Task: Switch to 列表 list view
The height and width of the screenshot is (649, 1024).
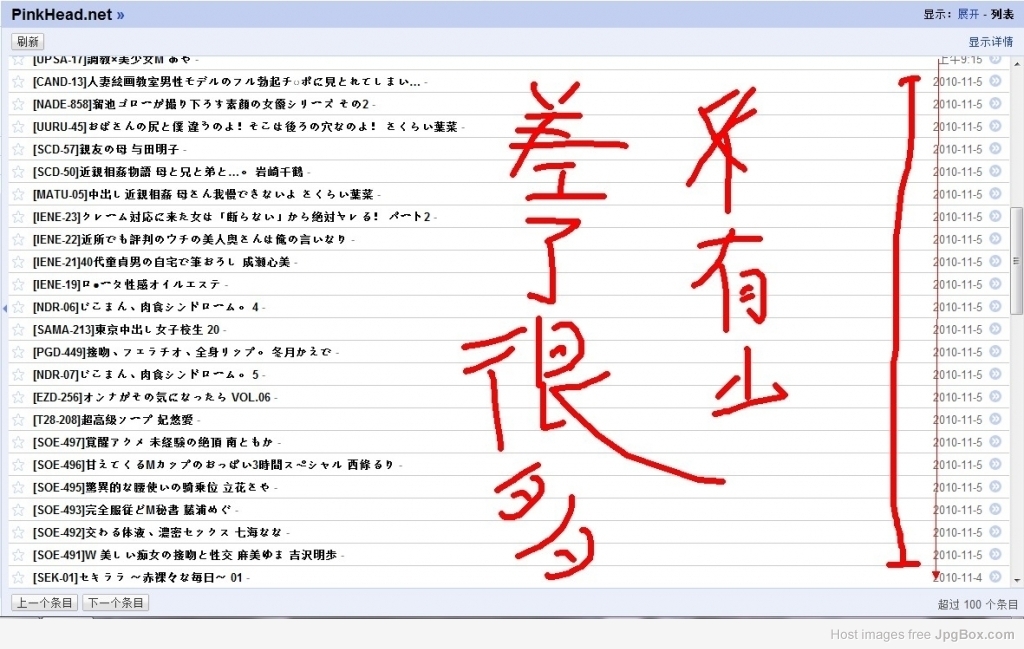Action: (1002, 14)
